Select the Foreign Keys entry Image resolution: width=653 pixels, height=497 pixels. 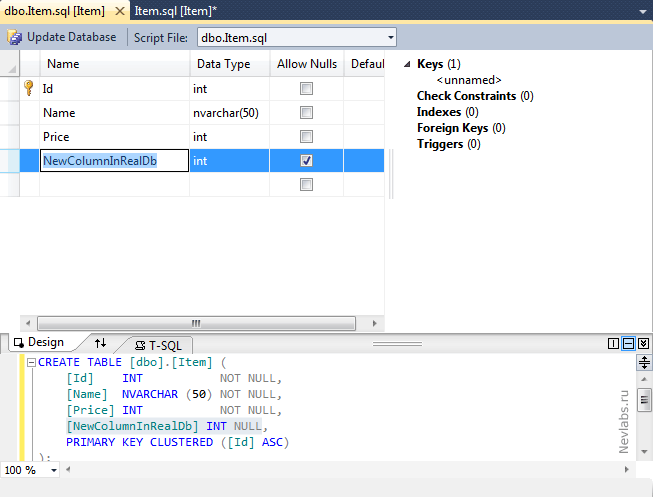(454, 128)
